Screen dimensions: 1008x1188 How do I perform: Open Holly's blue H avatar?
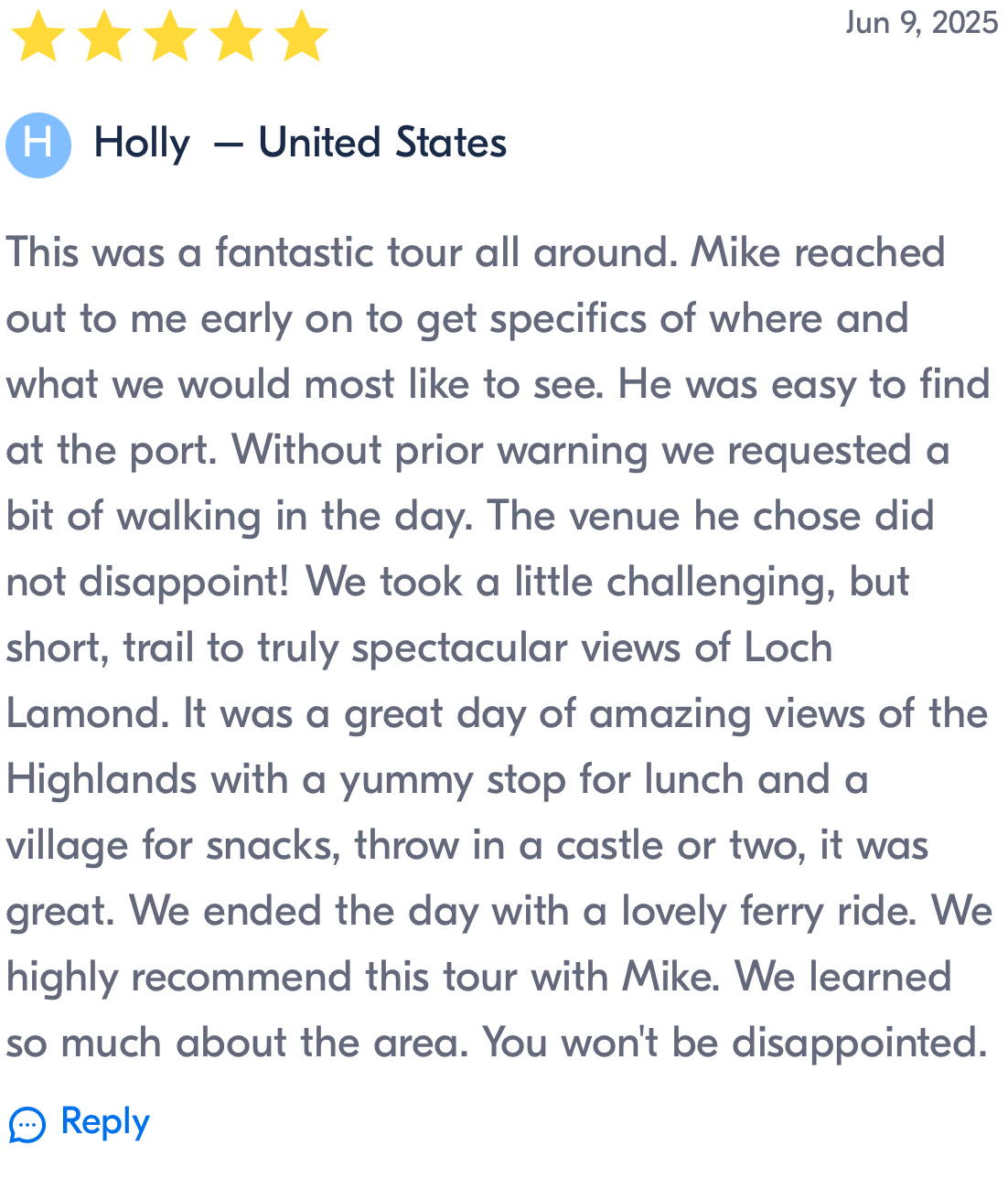[38, 144]
